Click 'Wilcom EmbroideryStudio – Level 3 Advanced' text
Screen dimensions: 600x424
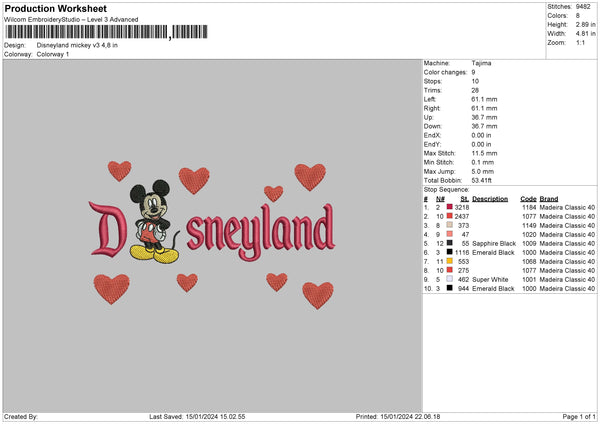pos(71,20)
